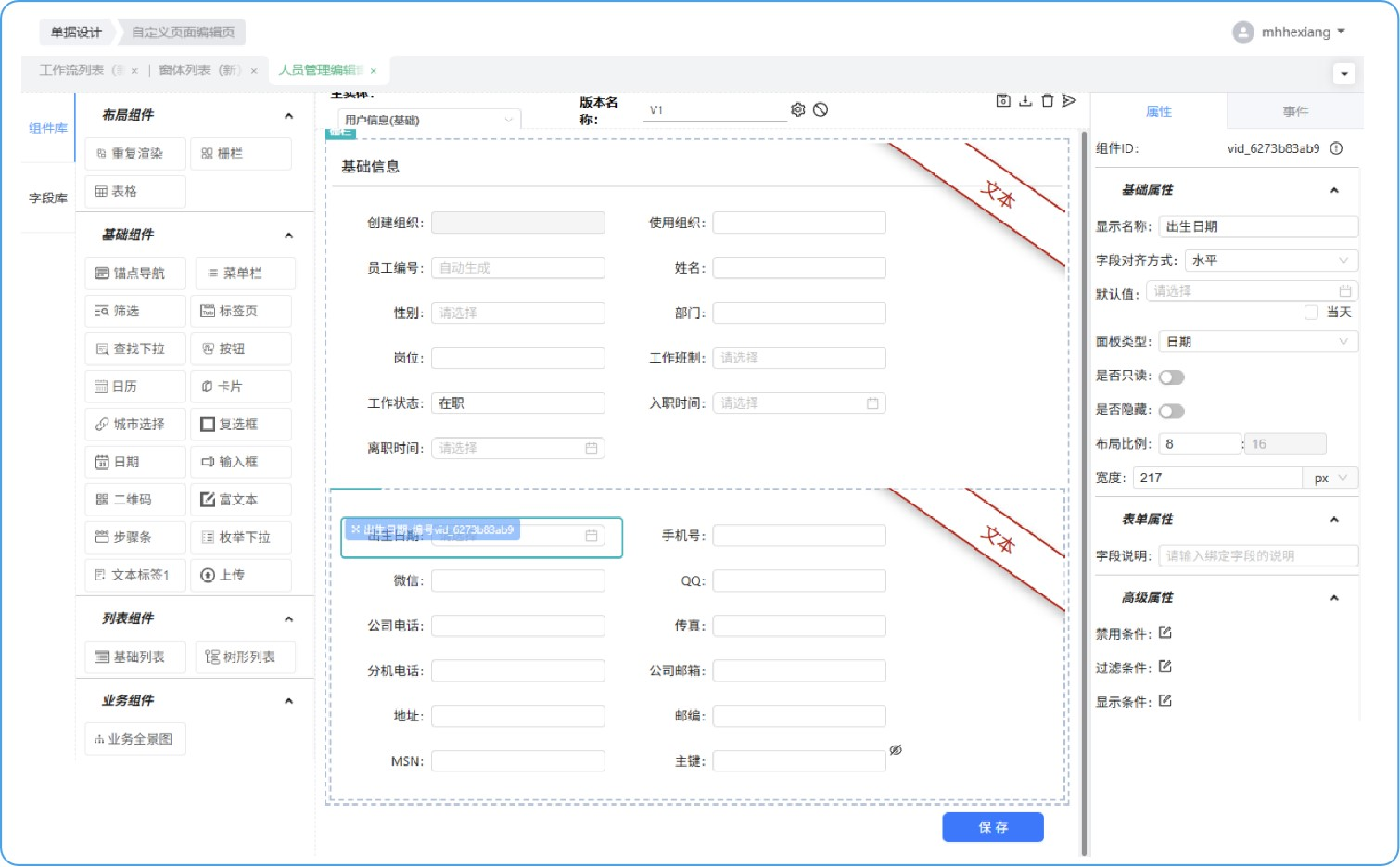Close the 人员管理编辑 tab

point(374,70)
